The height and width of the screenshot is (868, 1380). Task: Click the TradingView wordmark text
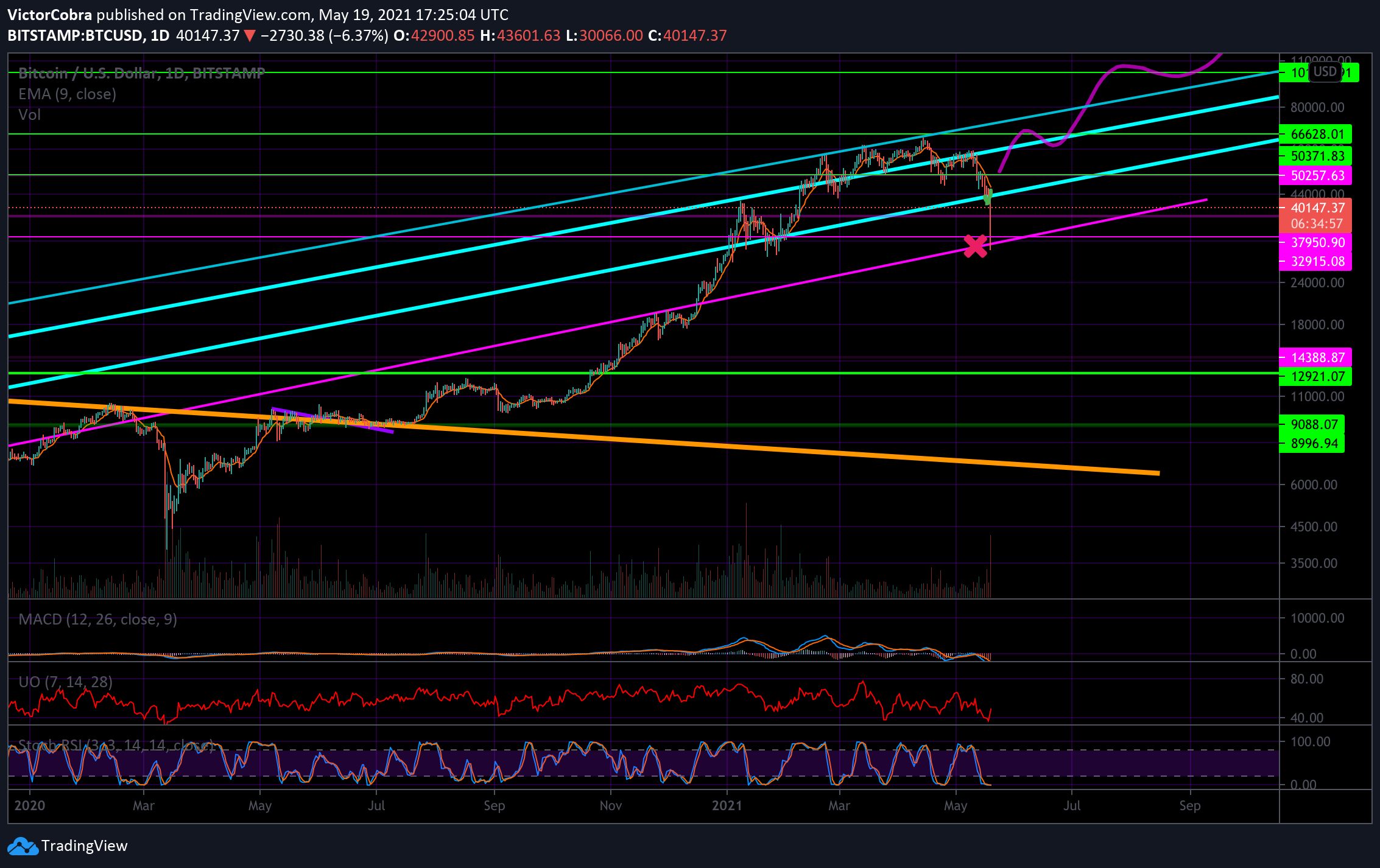pos(84,846)
